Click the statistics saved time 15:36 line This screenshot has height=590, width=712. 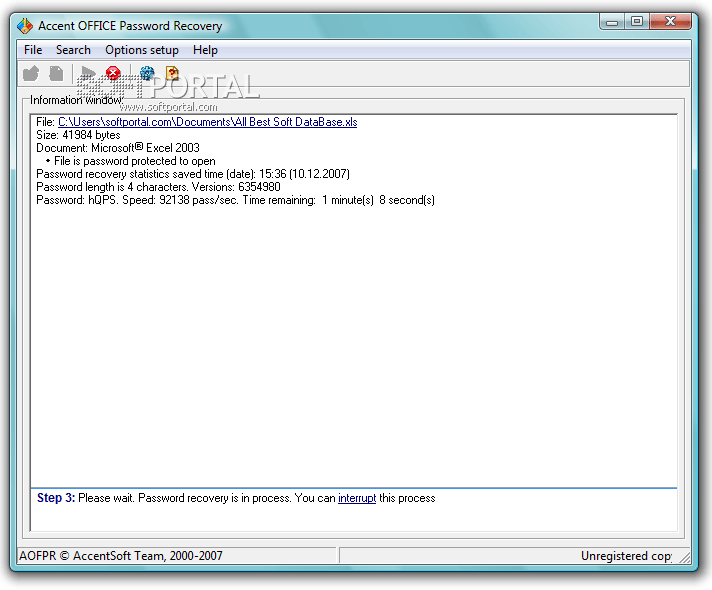[x=193, y=174]
